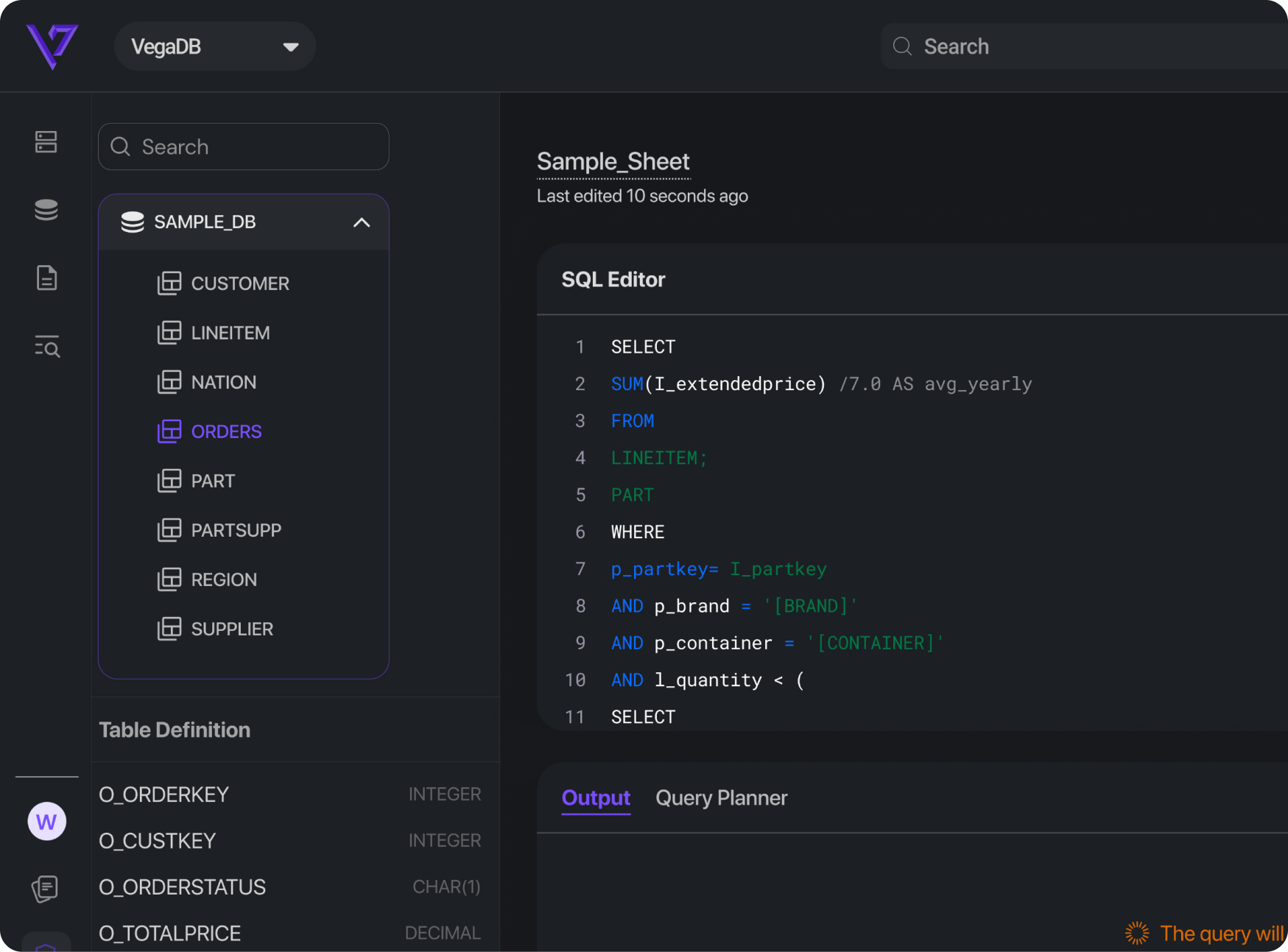1288x952 pixels.
Task: Switch to the Query Planner tab
Action: tap(722, 797)
